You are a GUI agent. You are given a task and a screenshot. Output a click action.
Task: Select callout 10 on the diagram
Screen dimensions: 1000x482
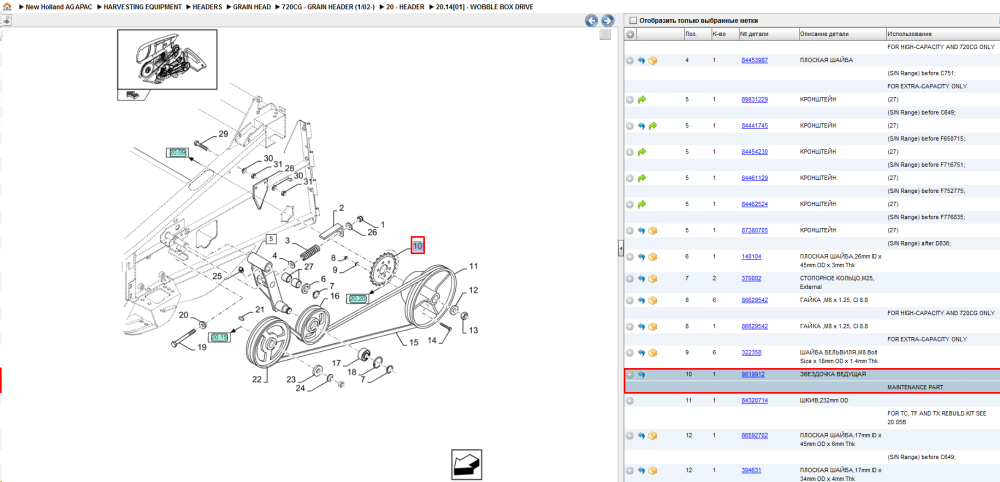pyautogui.click(x=418, y=245)
